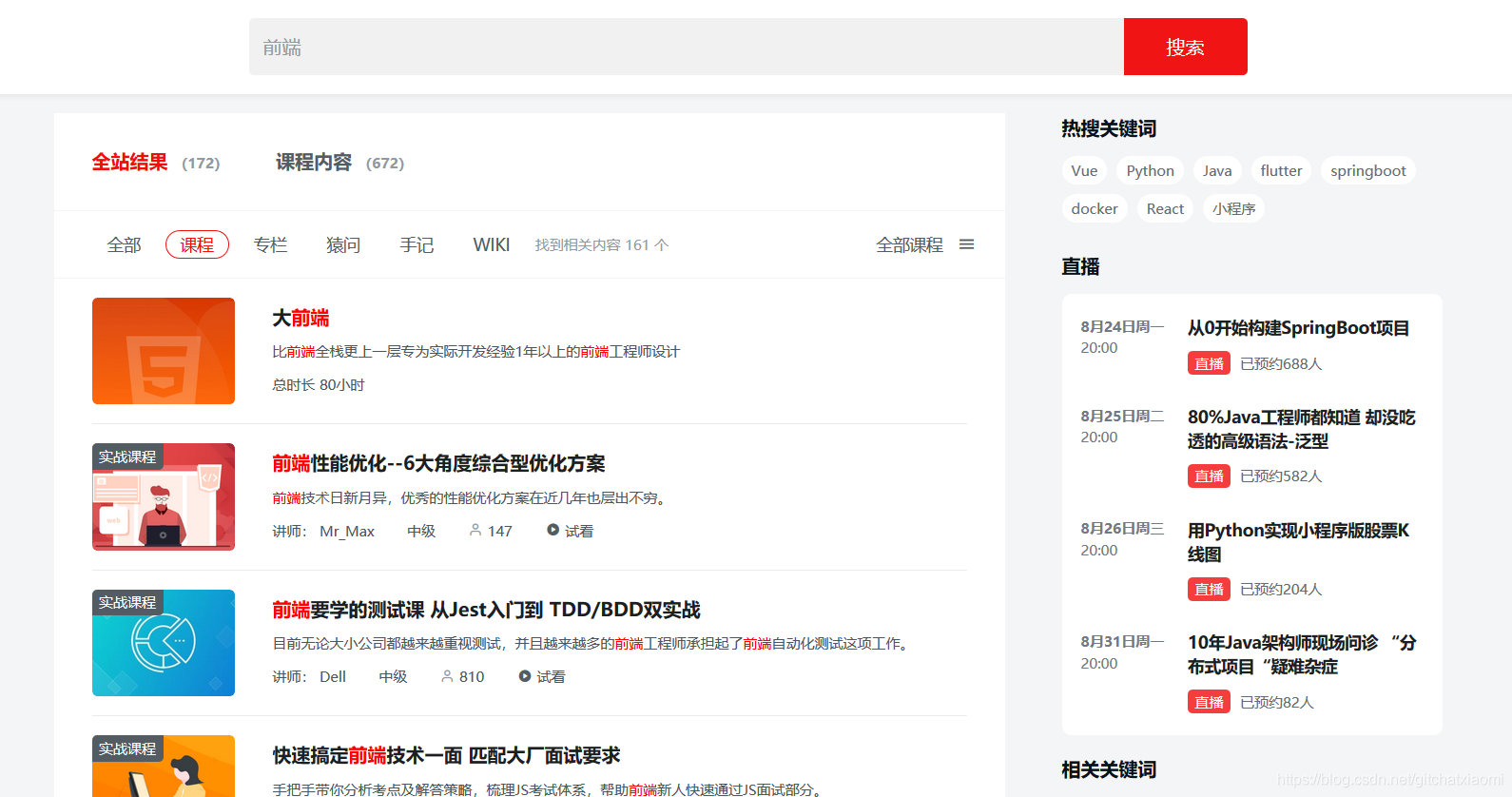Select the 手记 filter
Image resolution: width=1512 pixels, height=797 pixels.
pyautogui.click(x=417, y=245)
